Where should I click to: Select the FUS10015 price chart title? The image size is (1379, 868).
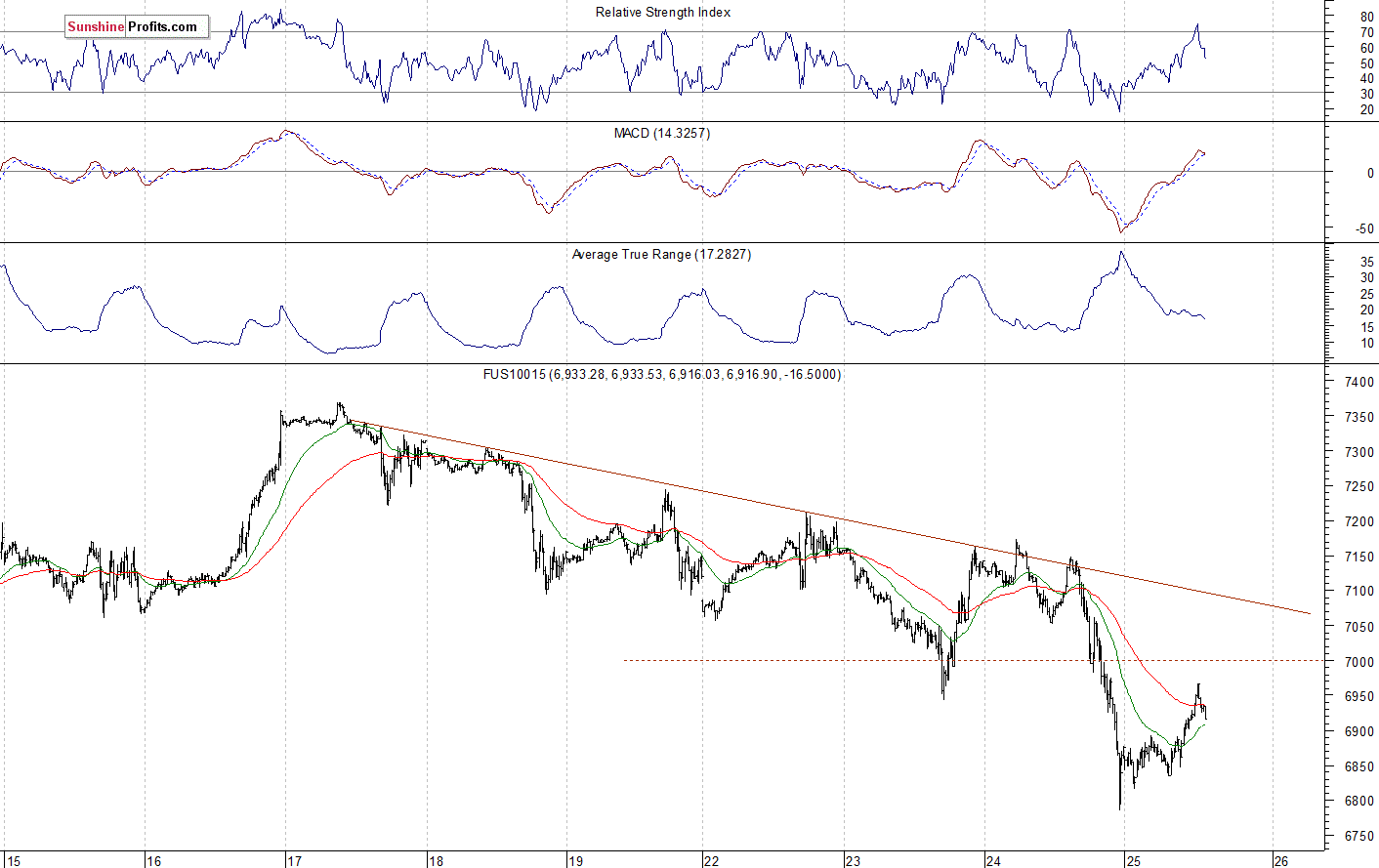662,374
